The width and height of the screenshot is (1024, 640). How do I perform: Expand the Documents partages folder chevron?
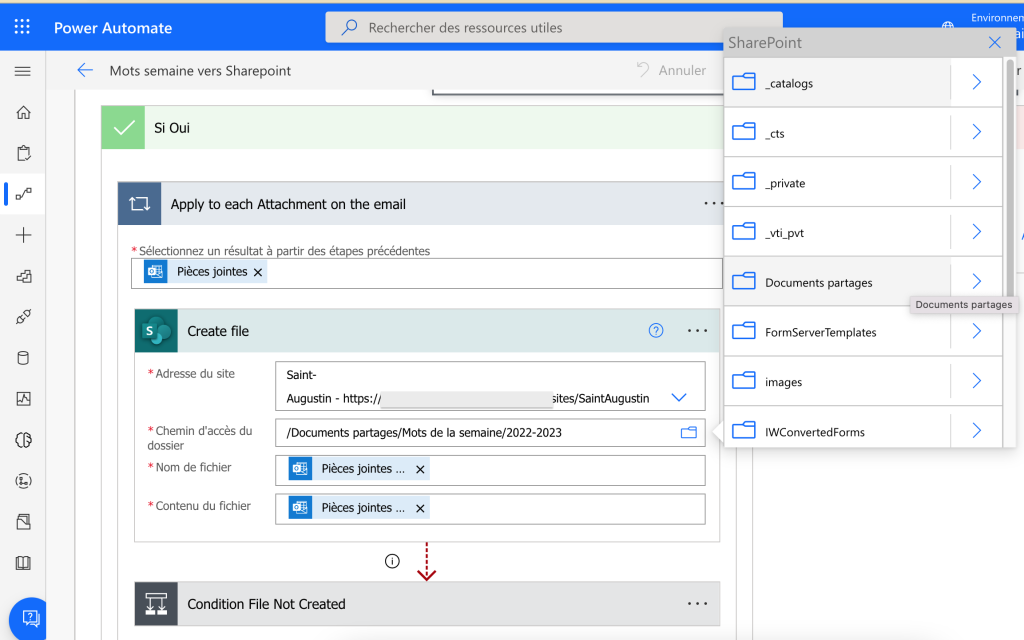tap(976, 281)
